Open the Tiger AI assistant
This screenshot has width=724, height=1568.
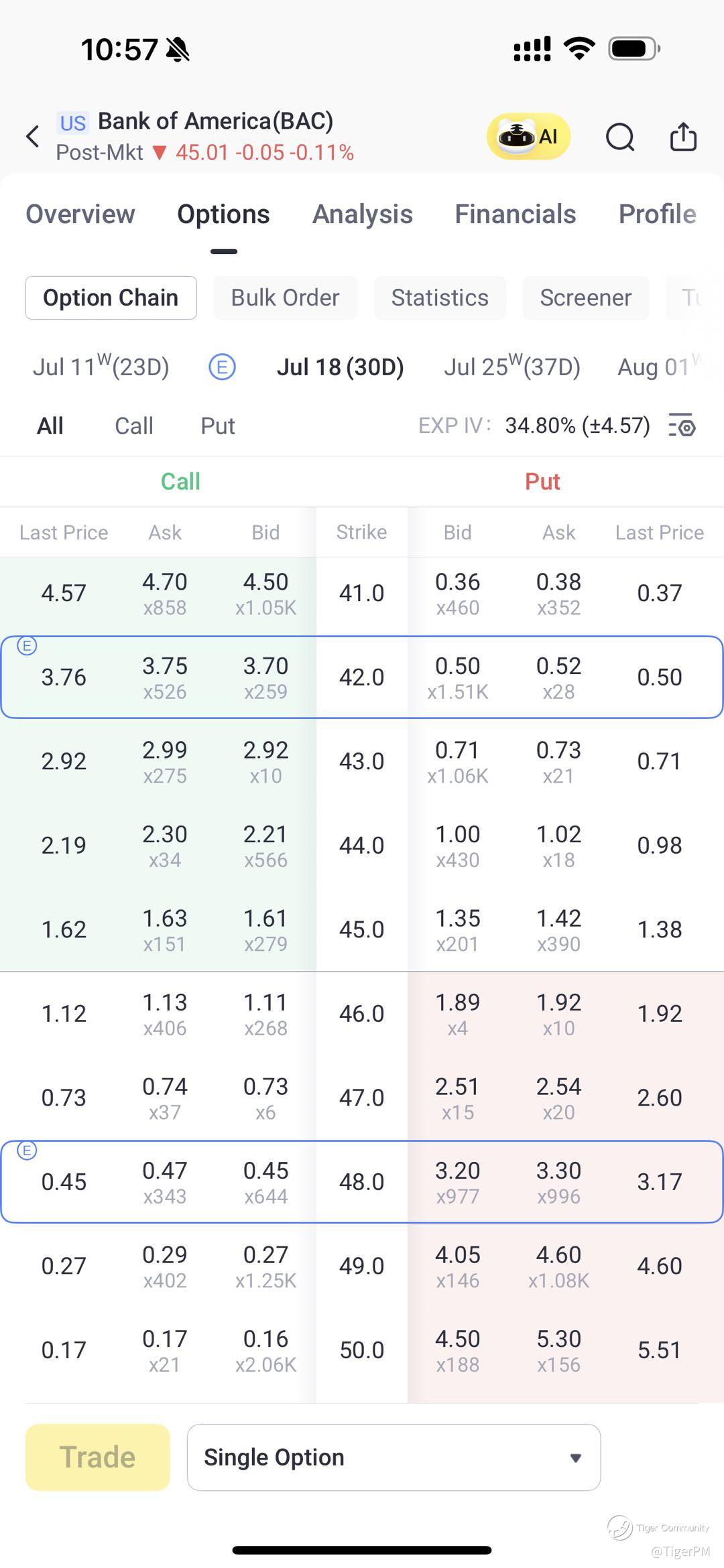[528, 136]
